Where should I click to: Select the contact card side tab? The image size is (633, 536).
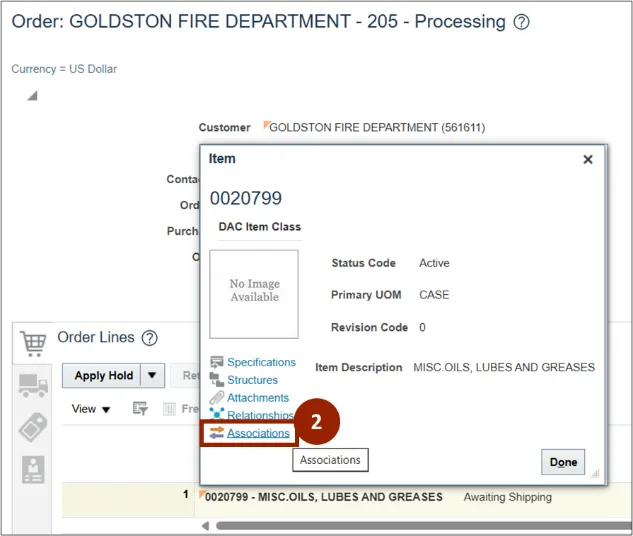(x=33, y=469)
